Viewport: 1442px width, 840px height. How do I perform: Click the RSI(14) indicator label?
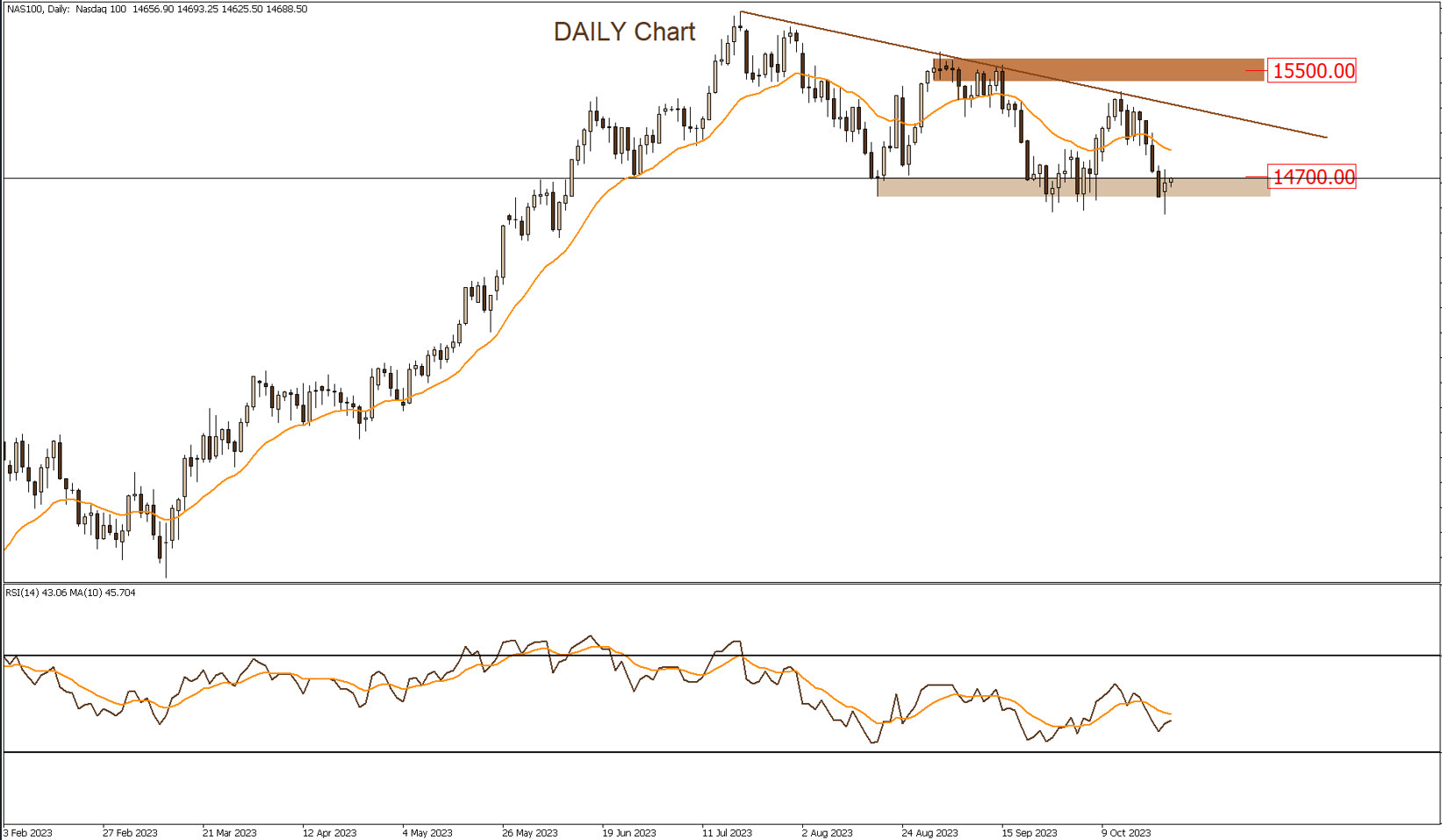click(x=70, y=593)
